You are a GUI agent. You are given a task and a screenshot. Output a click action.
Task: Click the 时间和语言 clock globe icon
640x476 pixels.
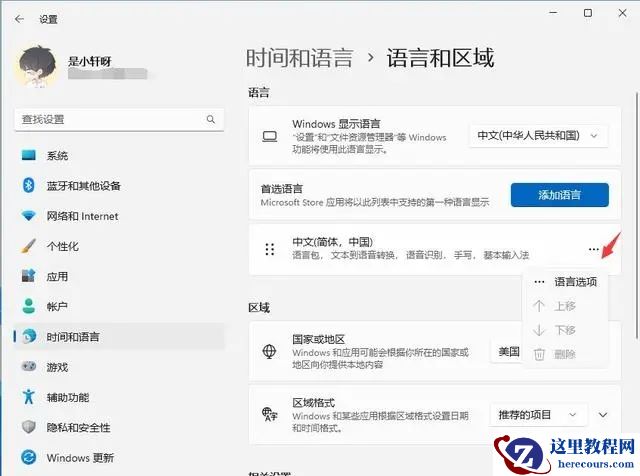[x=29, y=336]
